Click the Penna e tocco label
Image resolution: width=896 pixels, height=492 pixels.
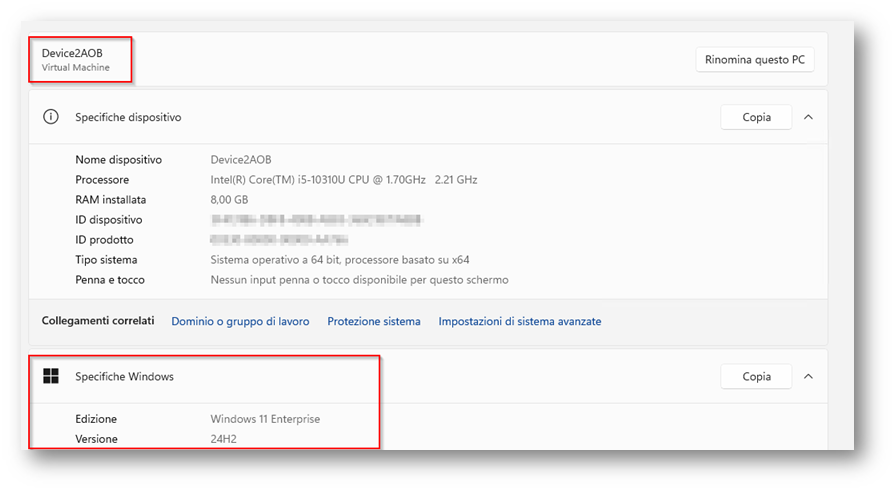pyautogui.click(x=110, y=280)
